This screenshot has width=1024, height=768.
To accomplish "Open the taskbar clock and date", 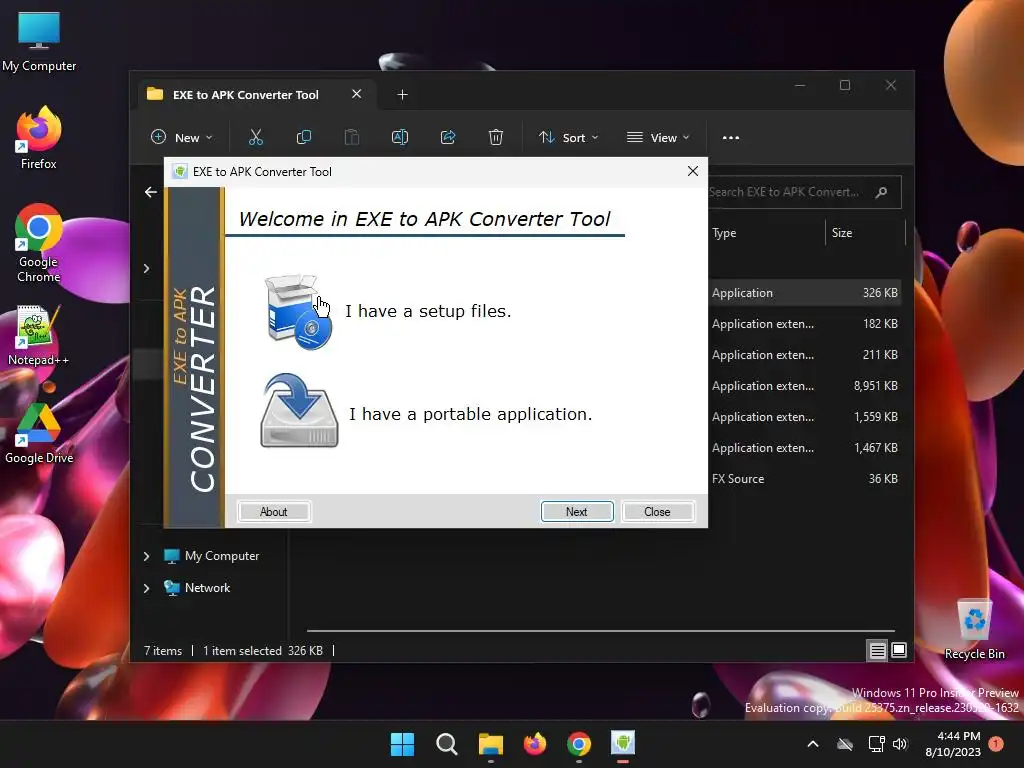I will (953, 744).
